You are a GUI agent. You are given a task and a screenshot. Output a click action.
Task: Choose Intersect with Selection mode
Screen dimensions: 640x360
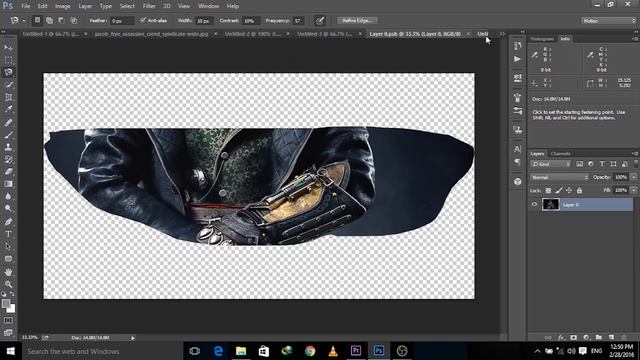73,20
